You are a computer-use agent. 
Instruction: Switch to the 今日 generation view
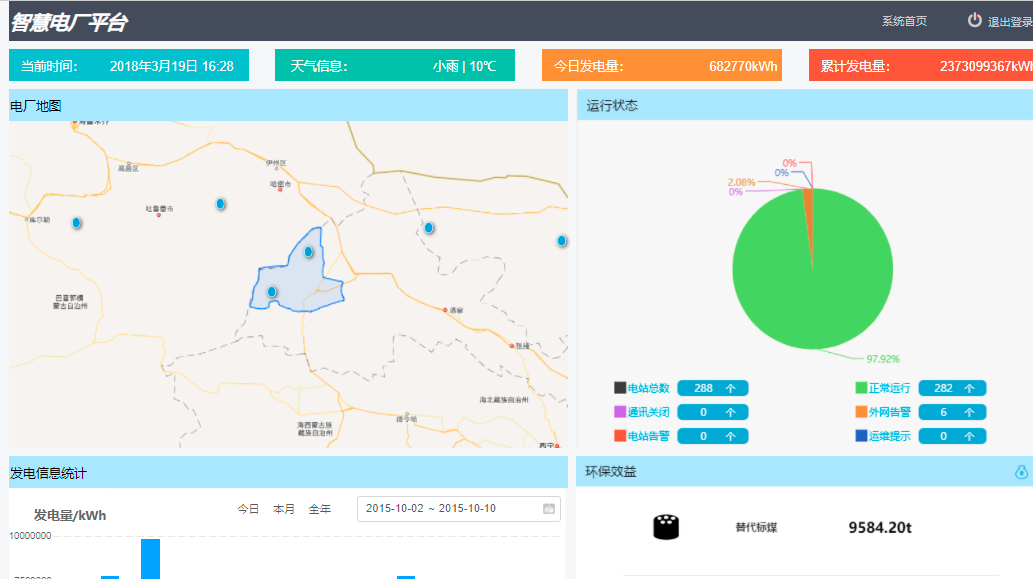(x=248, y=509)
